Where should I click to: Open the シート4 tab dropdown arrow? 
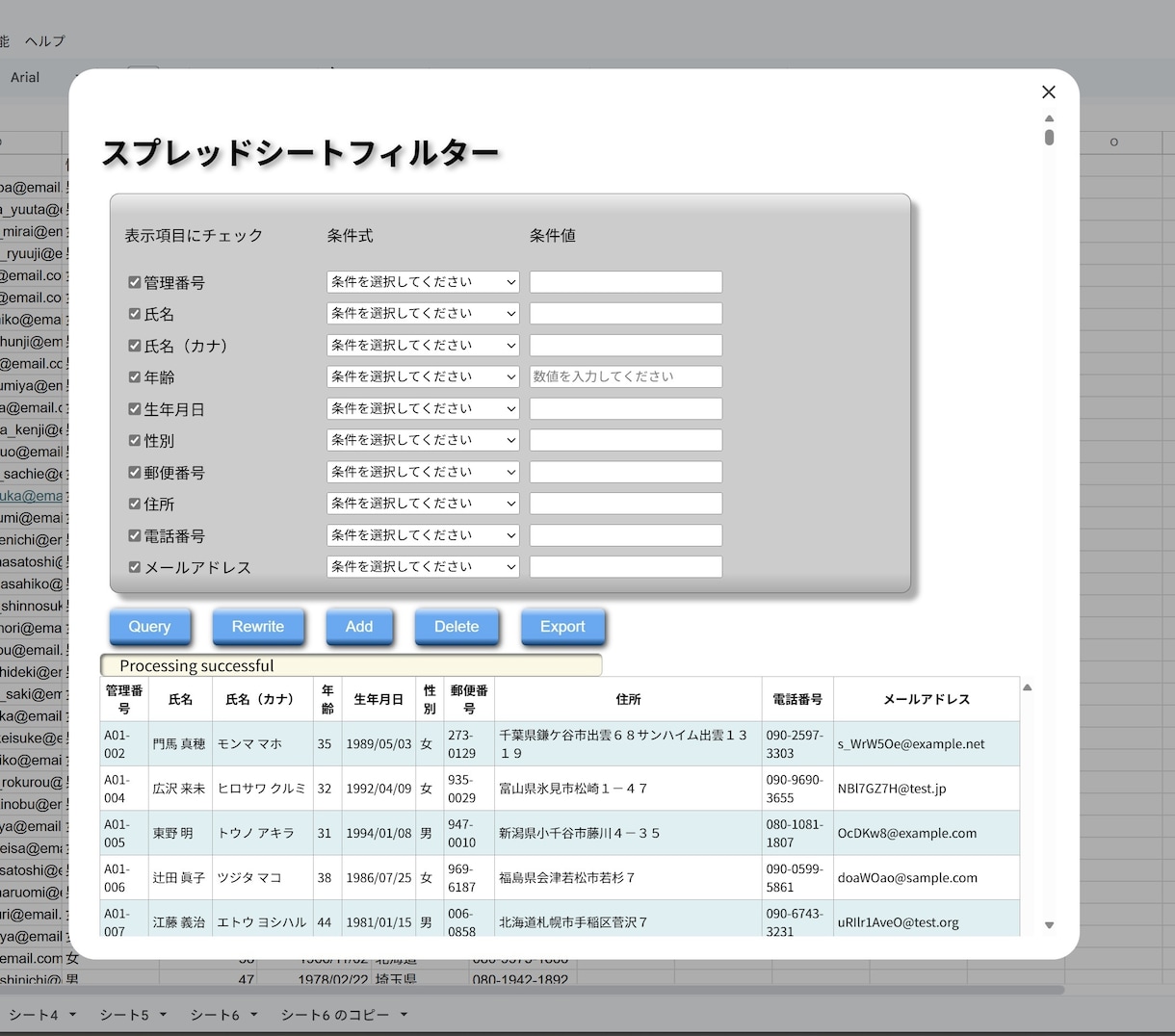click(72, 1015)
